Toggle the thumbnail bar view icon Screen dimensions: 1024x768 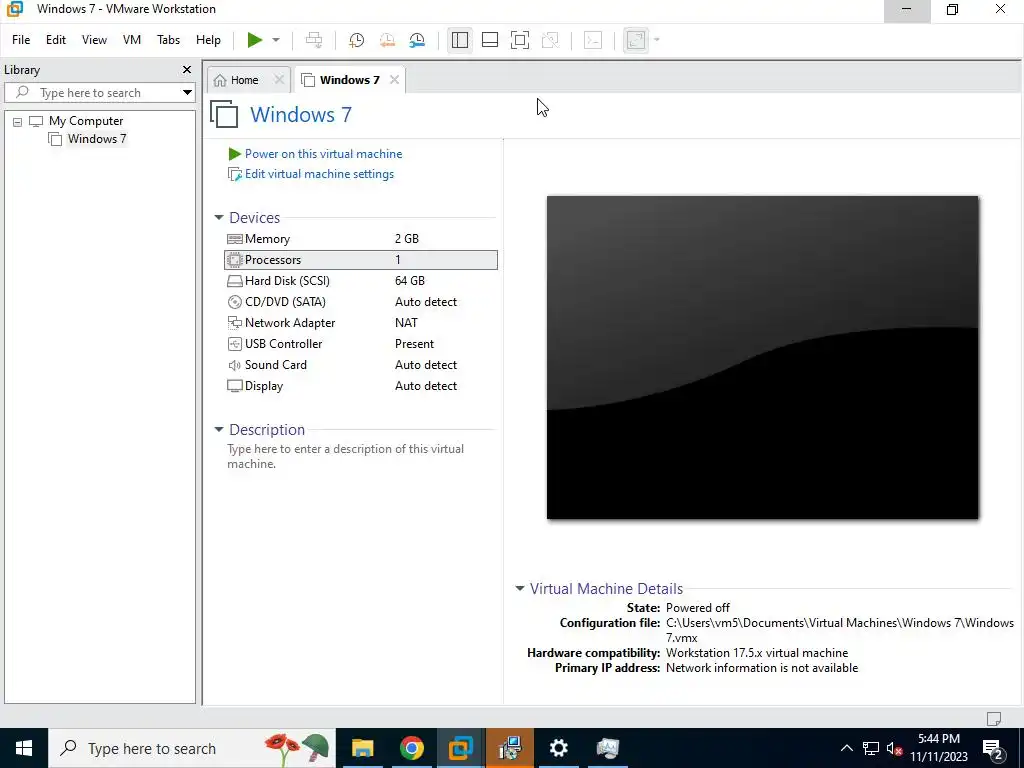490,40
